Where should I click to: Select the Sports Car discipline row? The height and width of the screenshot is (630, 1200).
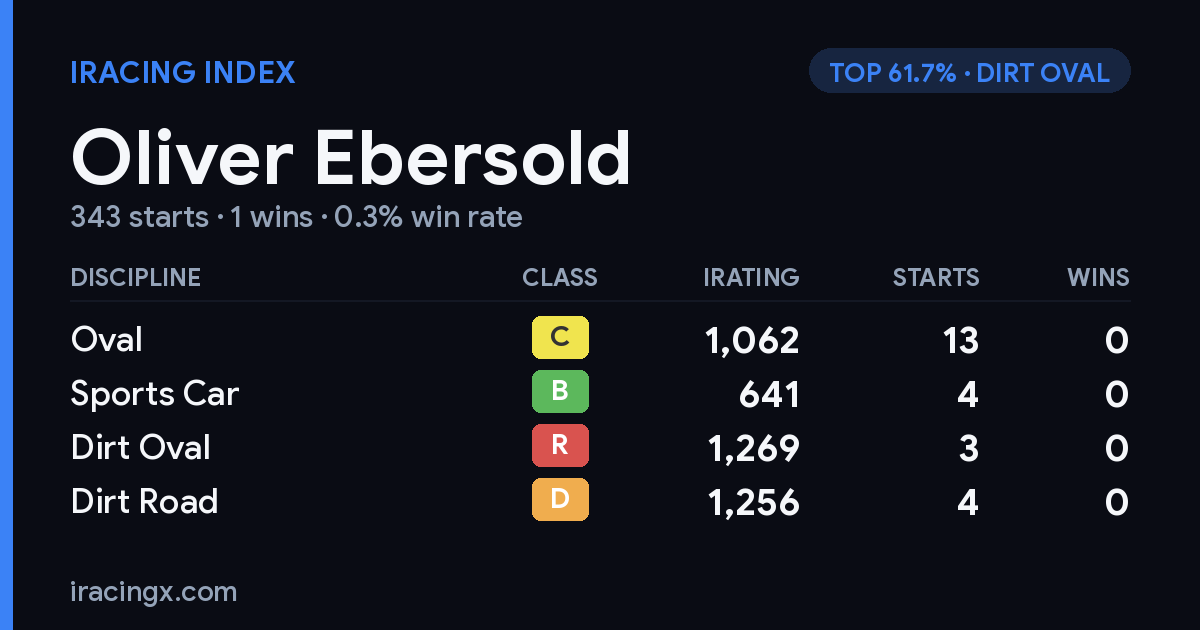pyautogui.click(x=600, y=393)
